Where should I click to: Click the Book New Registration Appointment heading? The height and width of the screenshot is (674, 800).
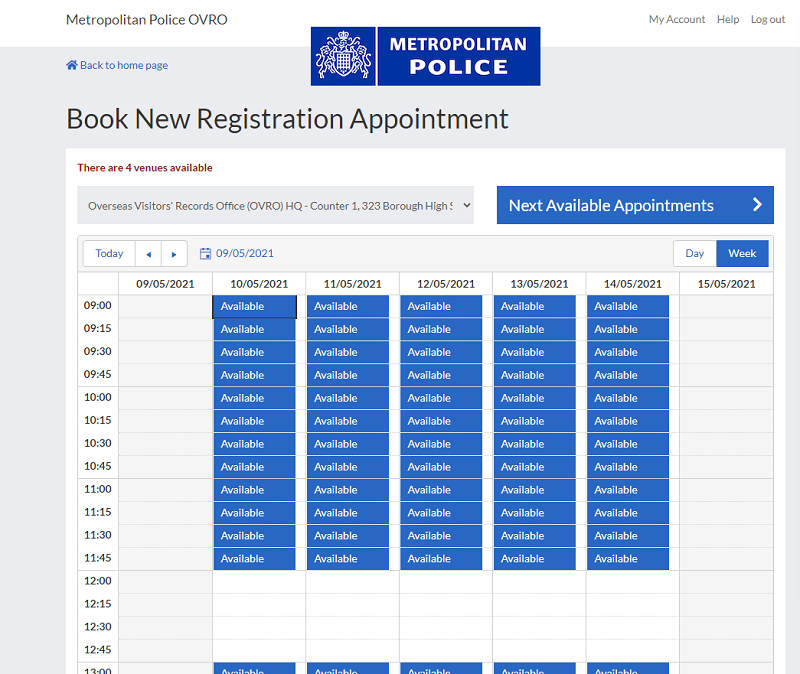[287, 119]
